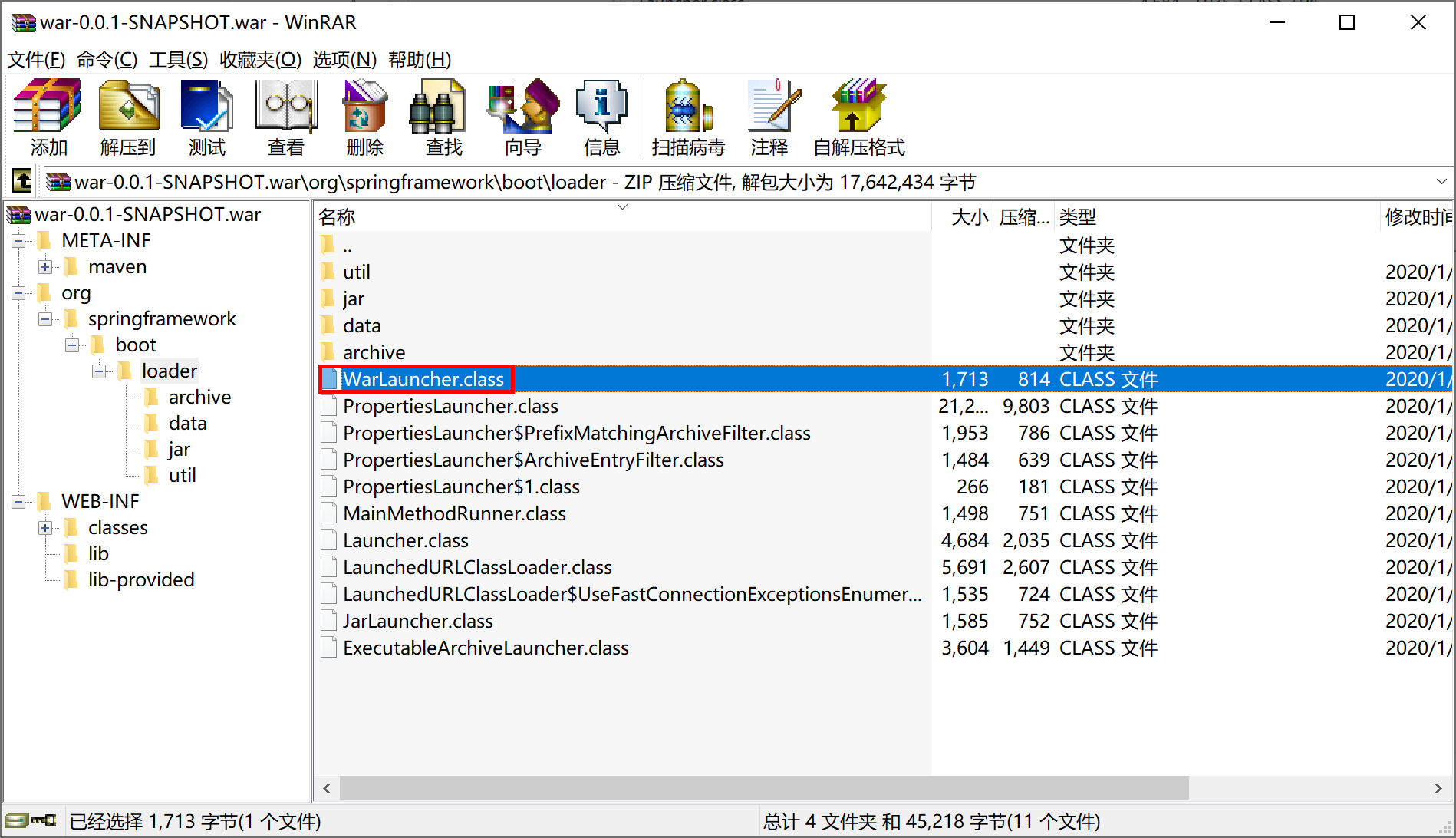Sort by Type (类型) column header

tap(1217, 216)
